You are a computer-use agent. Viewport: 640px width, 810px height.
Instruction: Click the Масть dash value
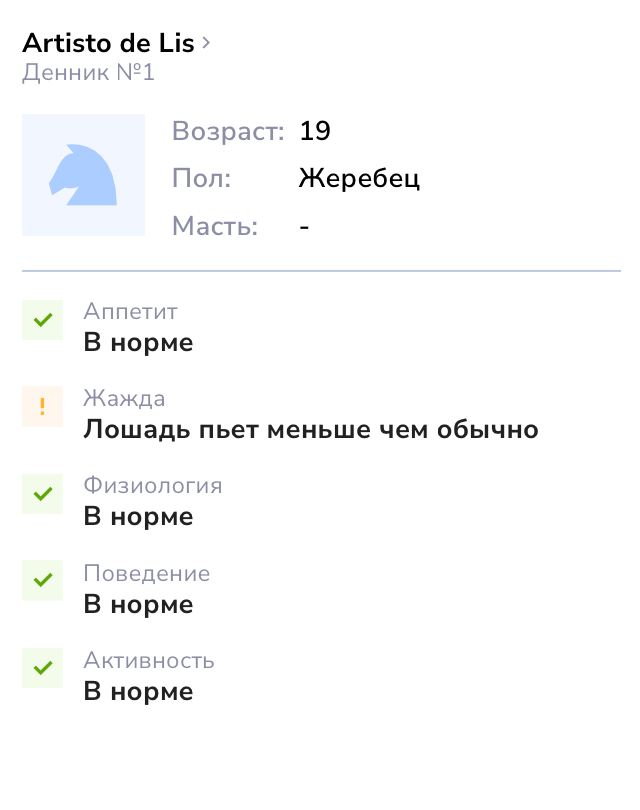(x=304, y=227)
